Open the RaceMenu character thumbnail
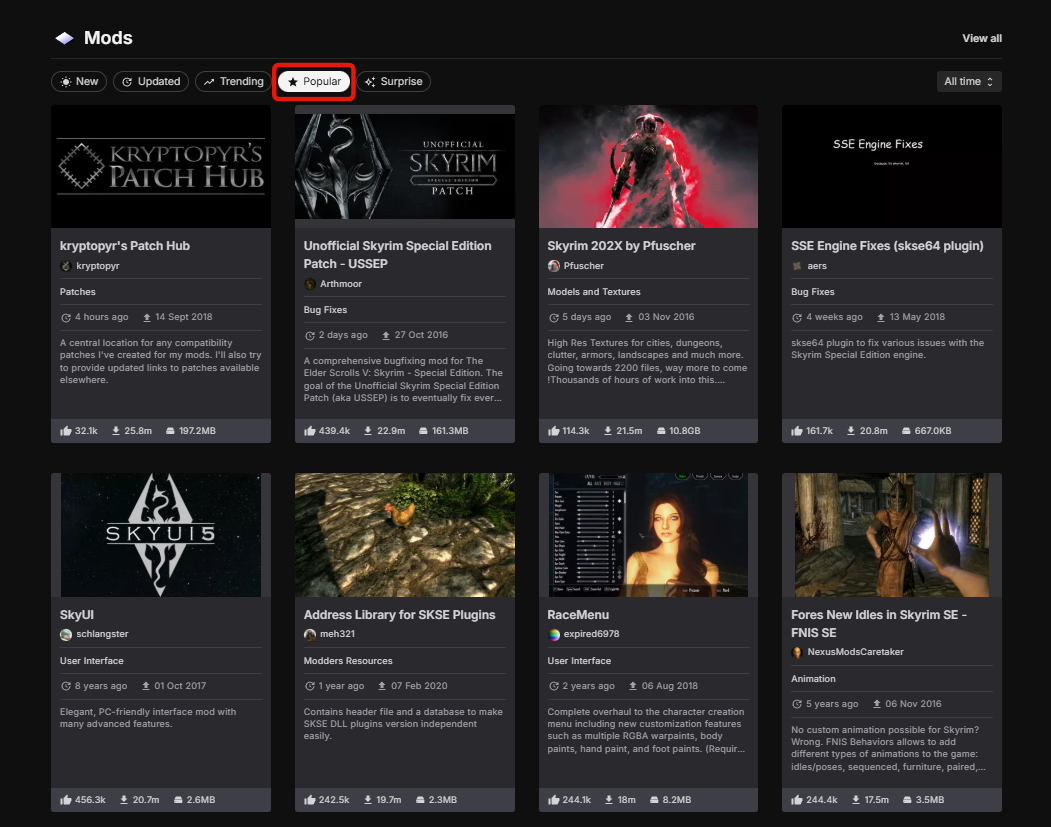Viewport: 1051px width, 827px height. click(648, 535)
